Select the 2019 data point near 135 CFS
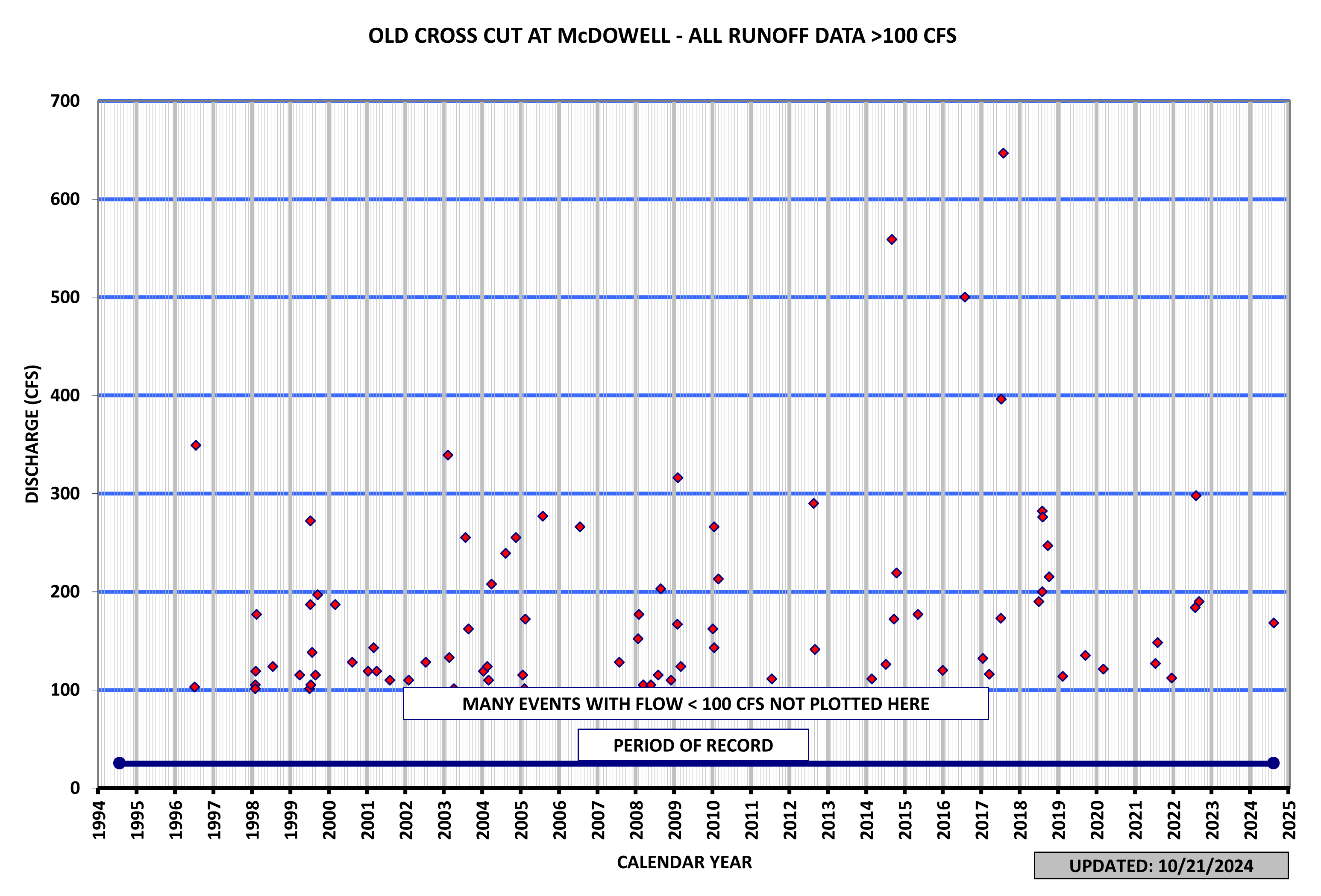 1085,655
